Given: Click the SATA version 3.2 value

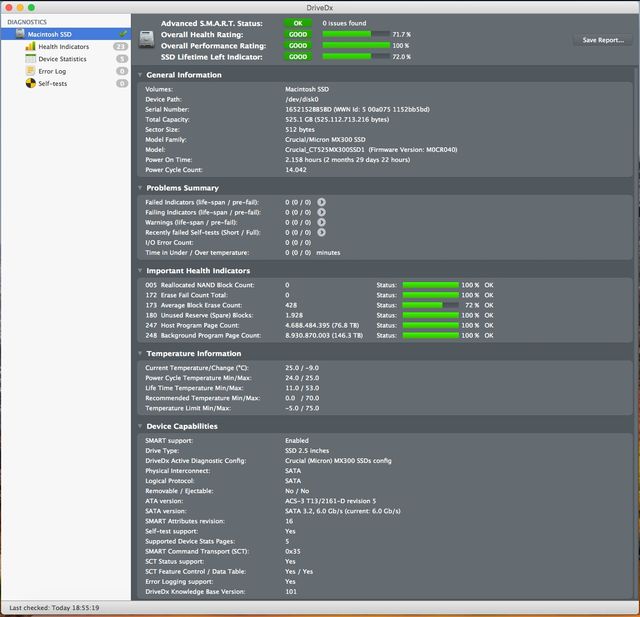Looking at the screenshot, I should tap(343, 511).
